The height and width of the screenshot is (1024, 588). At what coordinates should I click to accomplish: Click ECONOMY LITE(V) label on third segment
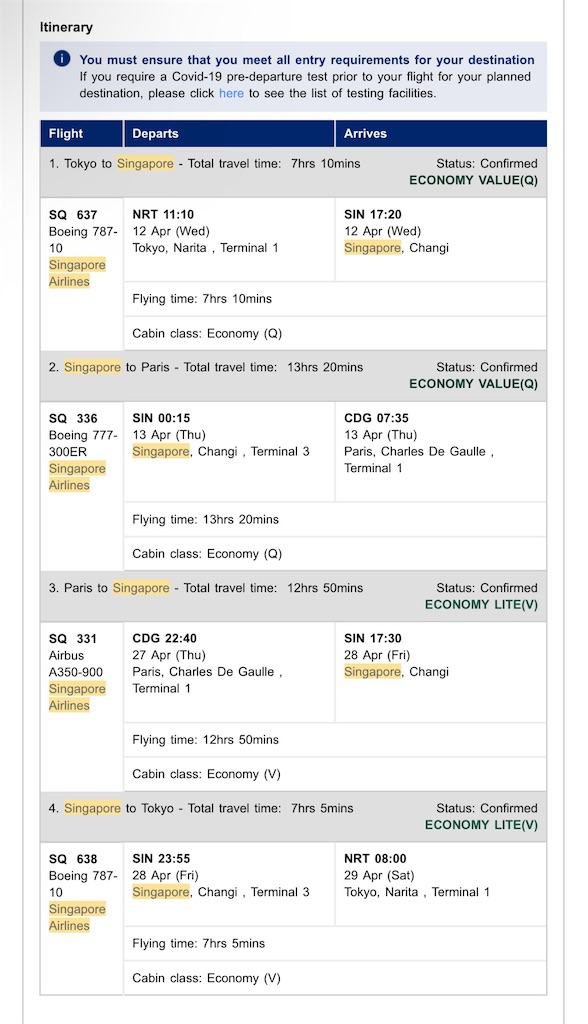tap(482, 605)
